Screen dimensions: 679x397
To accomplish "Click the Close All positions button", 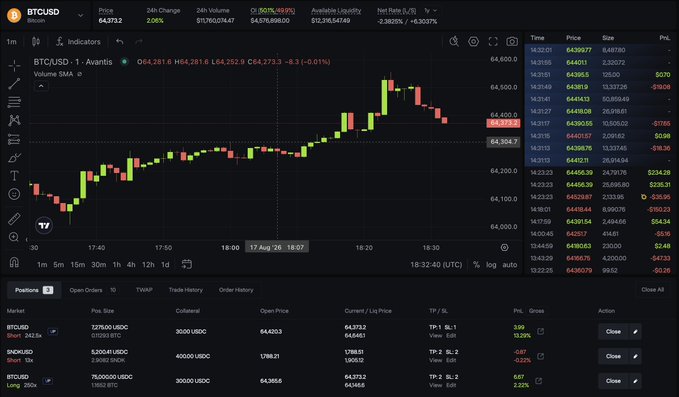I will click(x=652, y=290).
